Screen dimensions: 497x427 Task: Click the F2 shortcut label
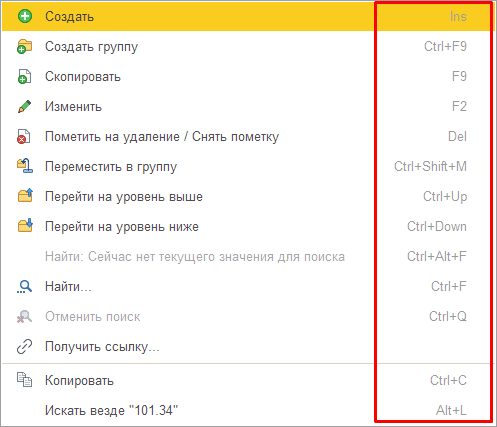coord(459,106)
